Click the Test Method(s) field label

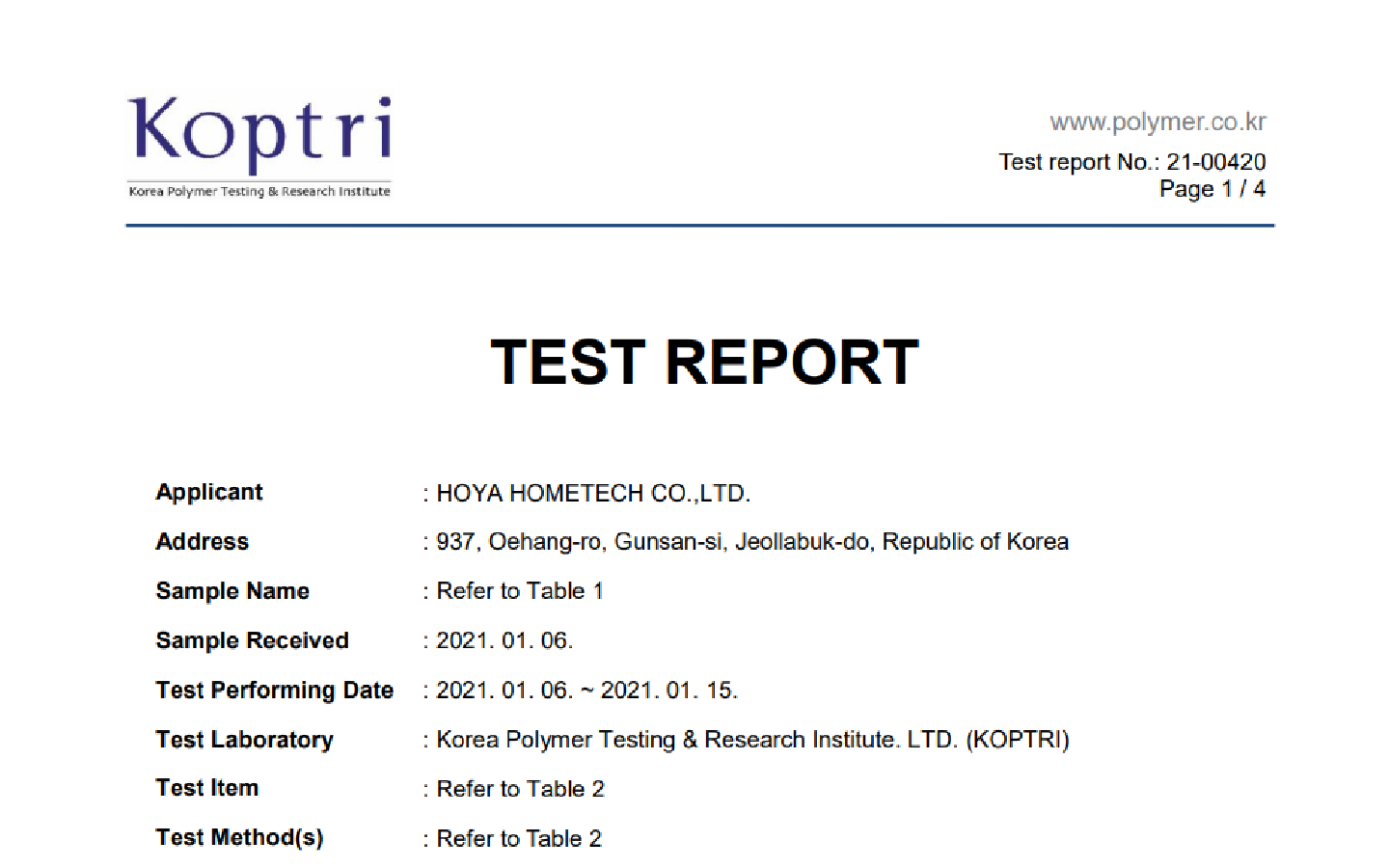[x=239, y=838]
